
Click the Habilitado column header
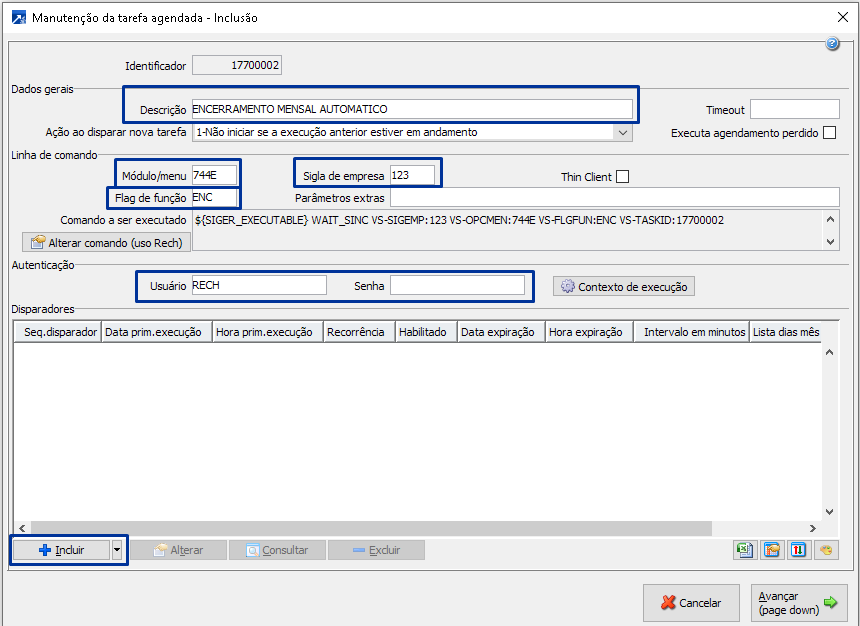point(426,332)
